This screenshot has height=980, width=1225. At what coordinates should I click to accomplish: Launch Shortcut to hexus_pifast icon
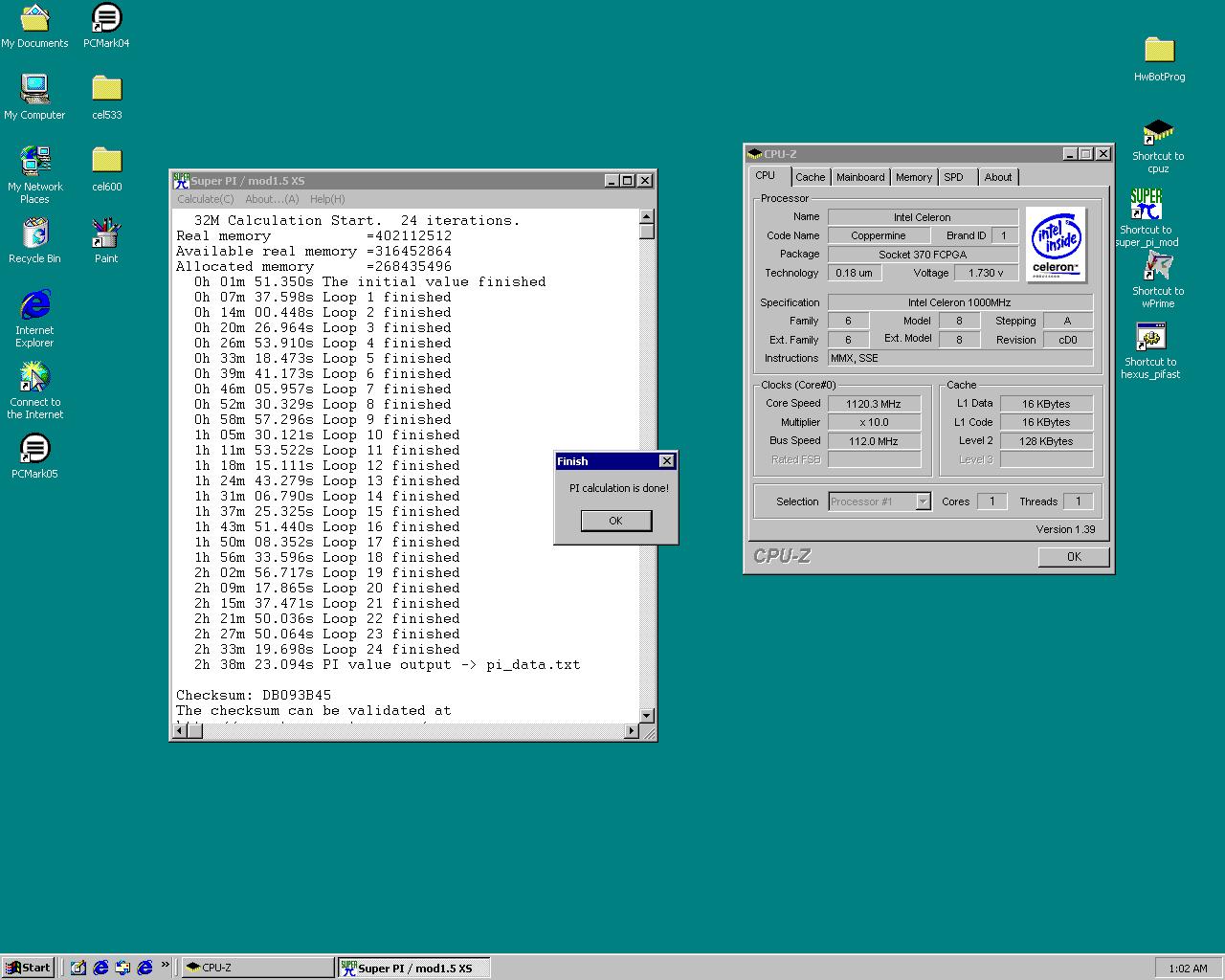1150,351
